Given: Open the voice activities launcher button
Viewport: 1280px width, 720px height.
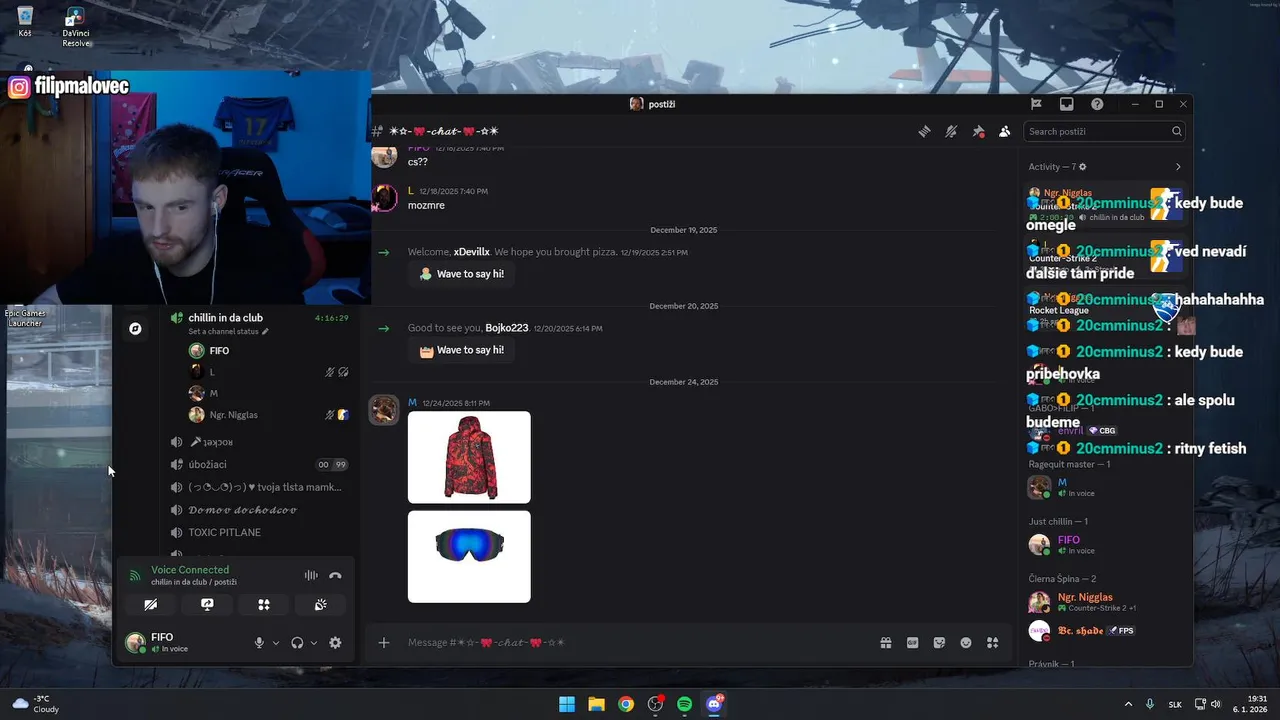Looking at the screenshot, I should pyautogui.click(x=264, y=605).
